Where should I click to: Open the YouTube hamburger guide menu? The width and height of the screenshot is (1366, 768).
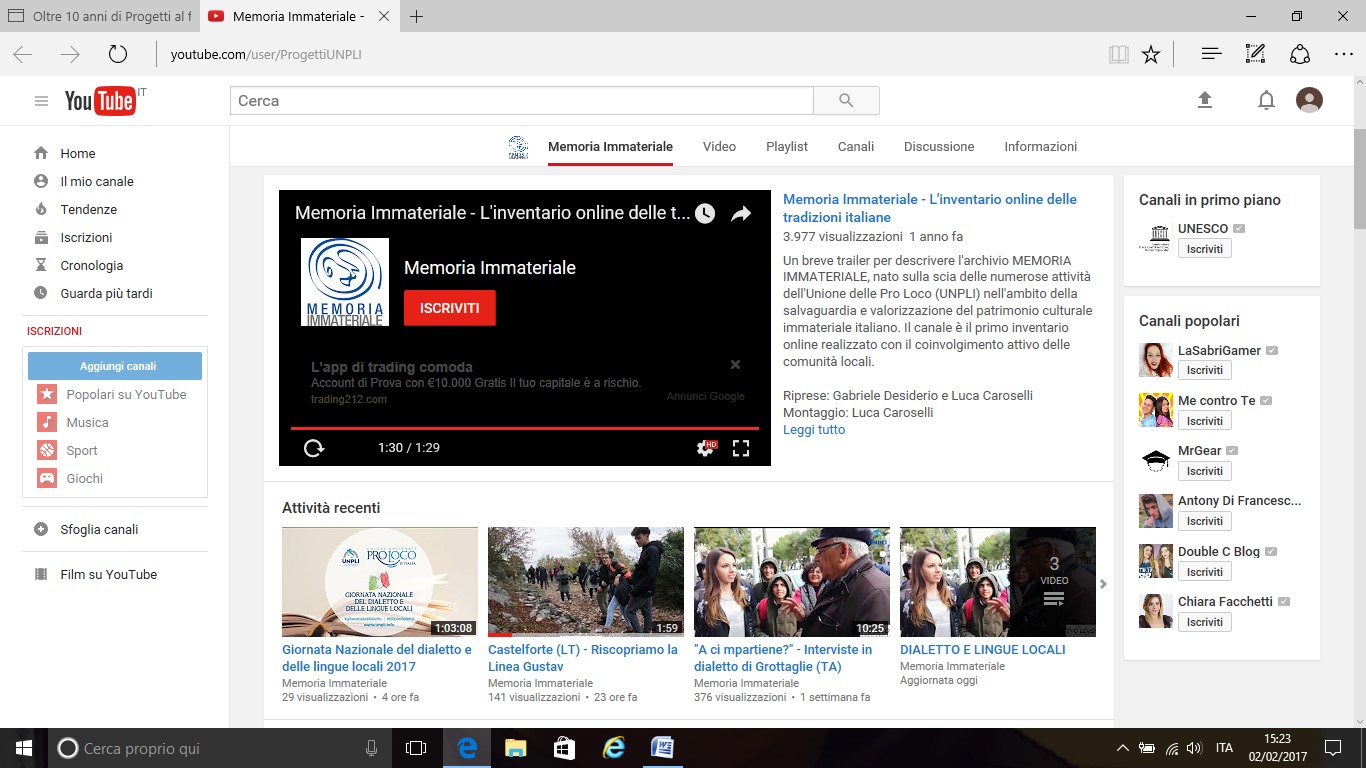point(41,101)
